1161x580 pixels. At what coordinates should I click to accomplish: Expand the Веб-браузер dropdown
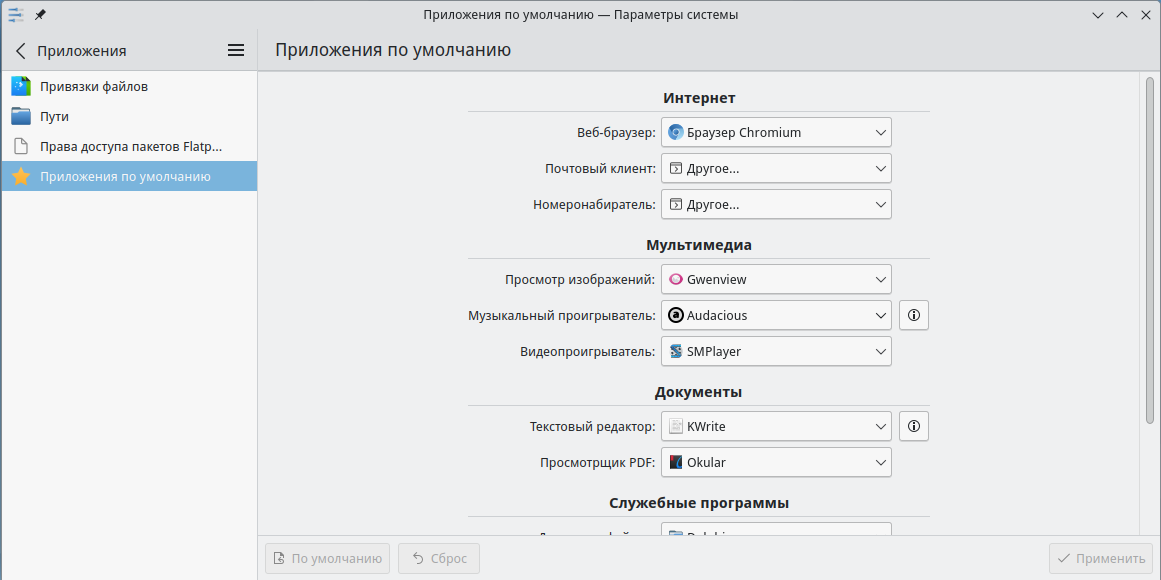pyautogui.click(x=776, y=133)
